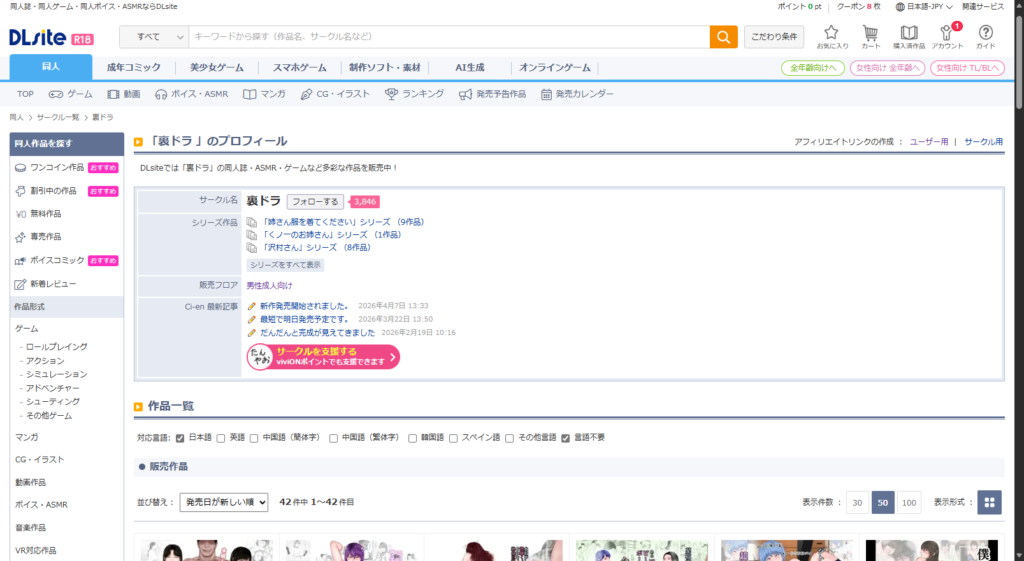Image resolution: width=1024 pixels, height=561 pixels.
Task: Switch to the 美少女ゲーム tab
Action: pyautogui.click(x=216, y=68)
